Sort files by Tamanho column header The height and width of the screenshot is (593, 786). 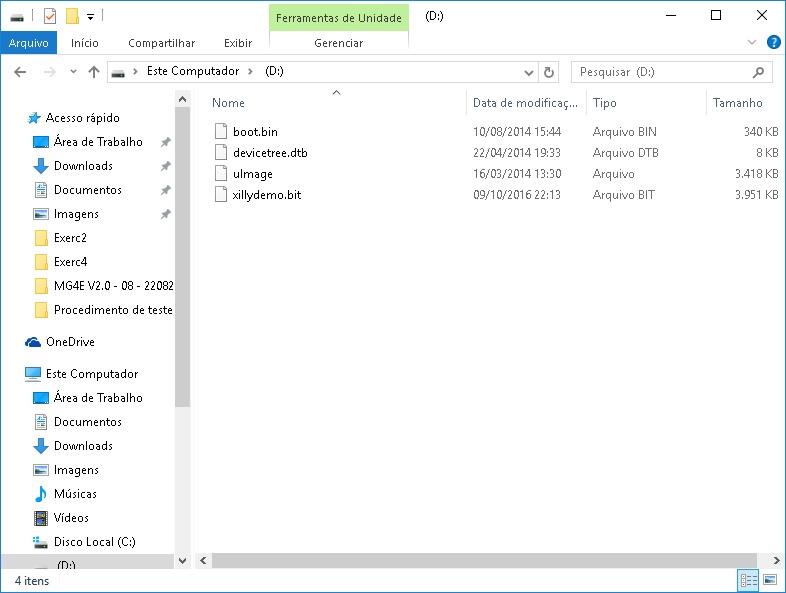737,103
